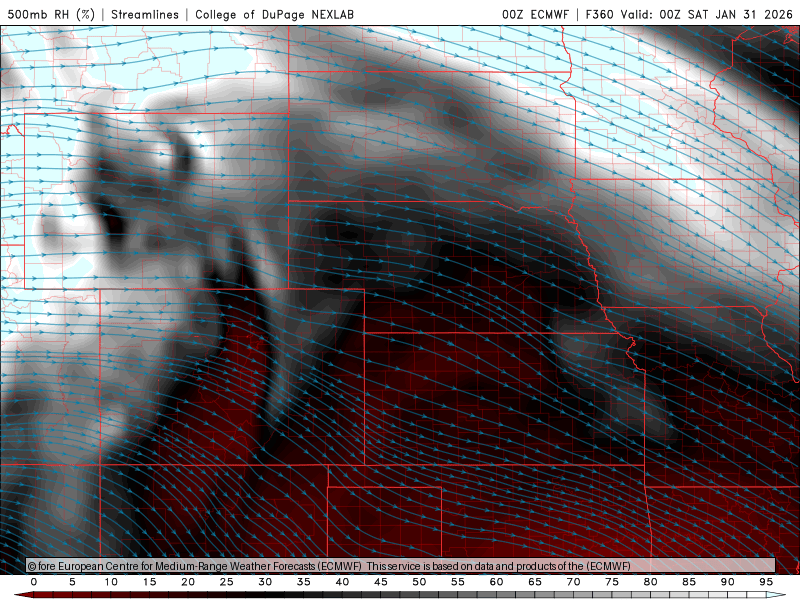
Task: Select the "55" color scale label
Action: [x=458, y=582]
